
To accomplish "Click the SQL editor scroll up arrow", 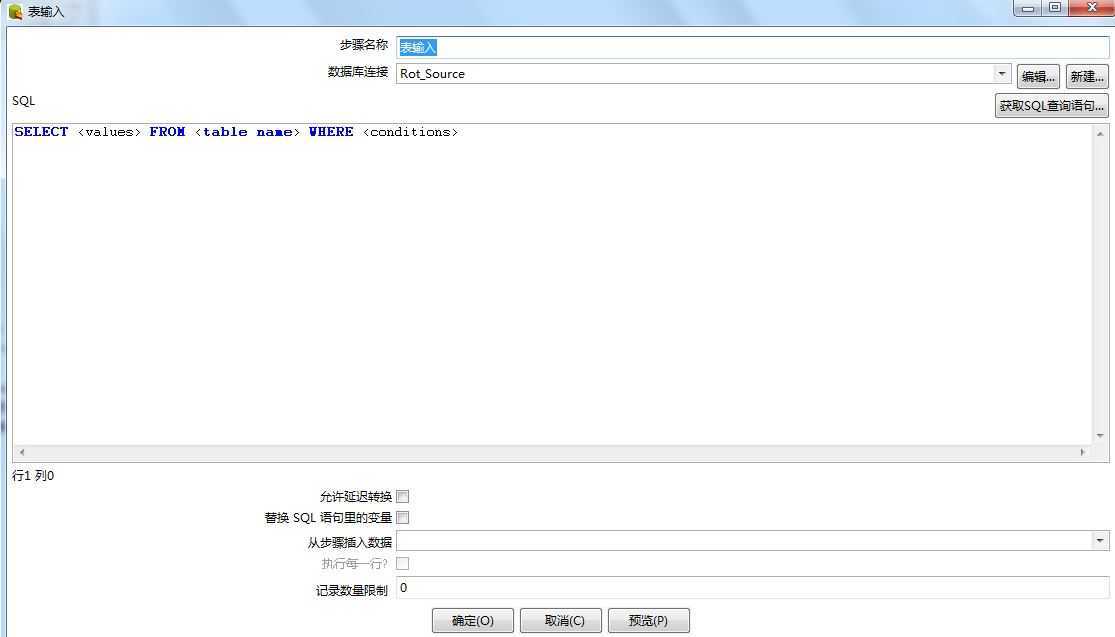I will [1100, 134].
